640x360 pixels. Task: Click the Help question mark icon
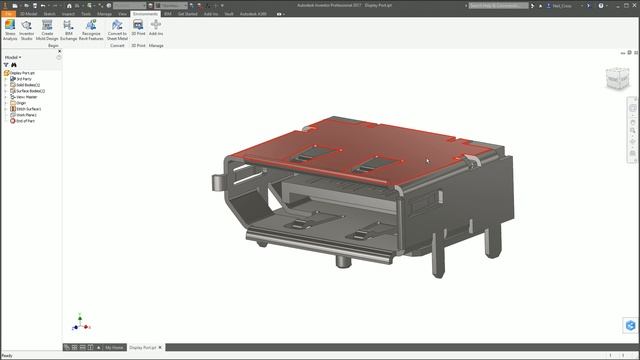601,6
